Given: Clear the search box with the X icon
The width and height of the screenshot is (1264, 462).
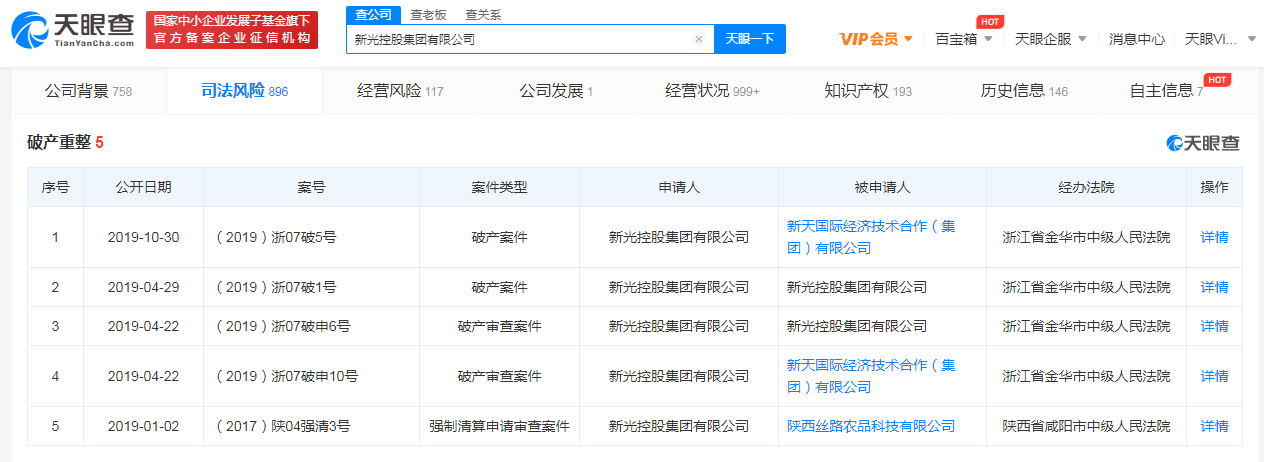Looking at the screenshot, I should [699, 39].
